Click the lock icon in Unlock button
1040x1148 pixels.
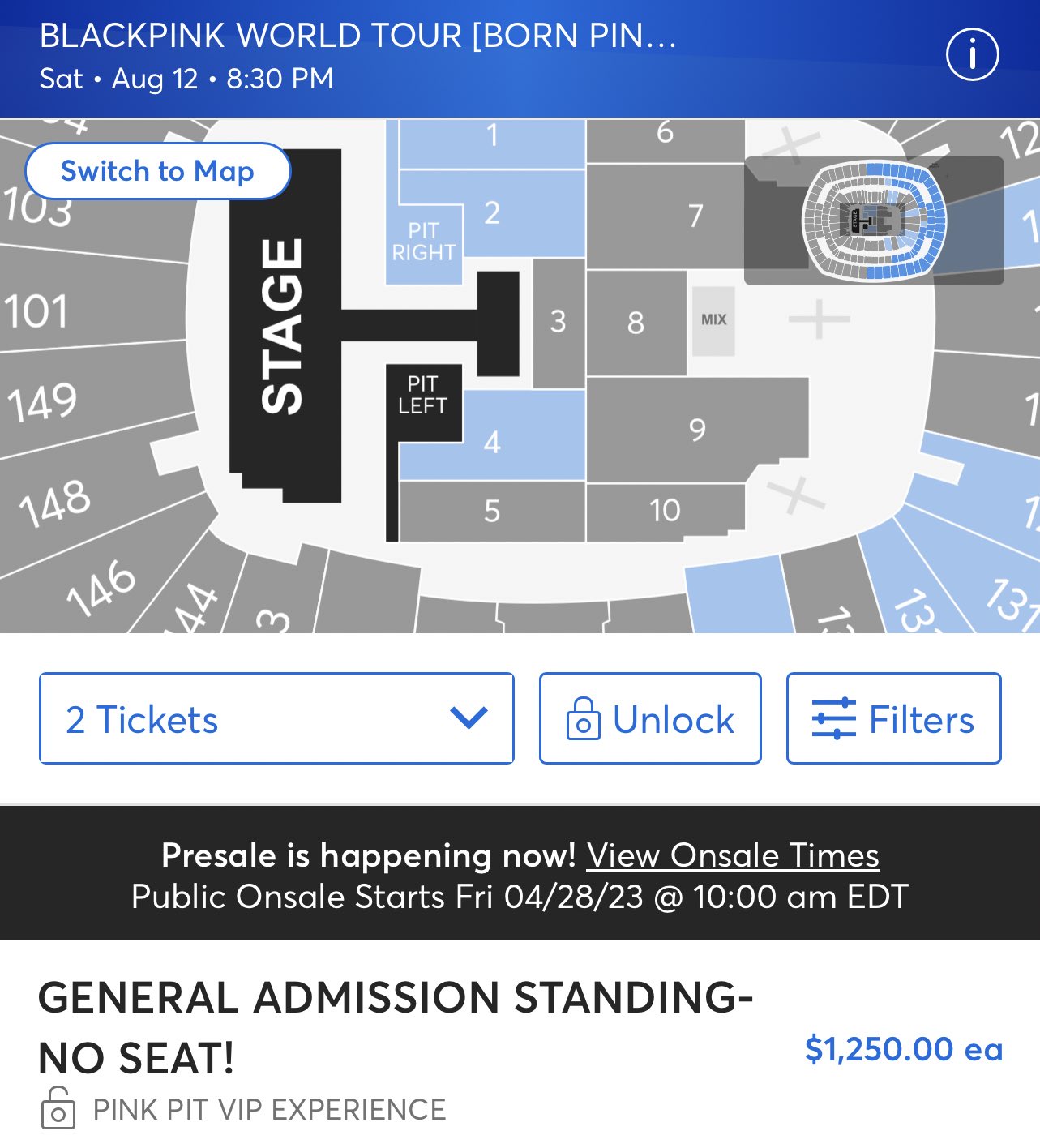coord(583,718)
